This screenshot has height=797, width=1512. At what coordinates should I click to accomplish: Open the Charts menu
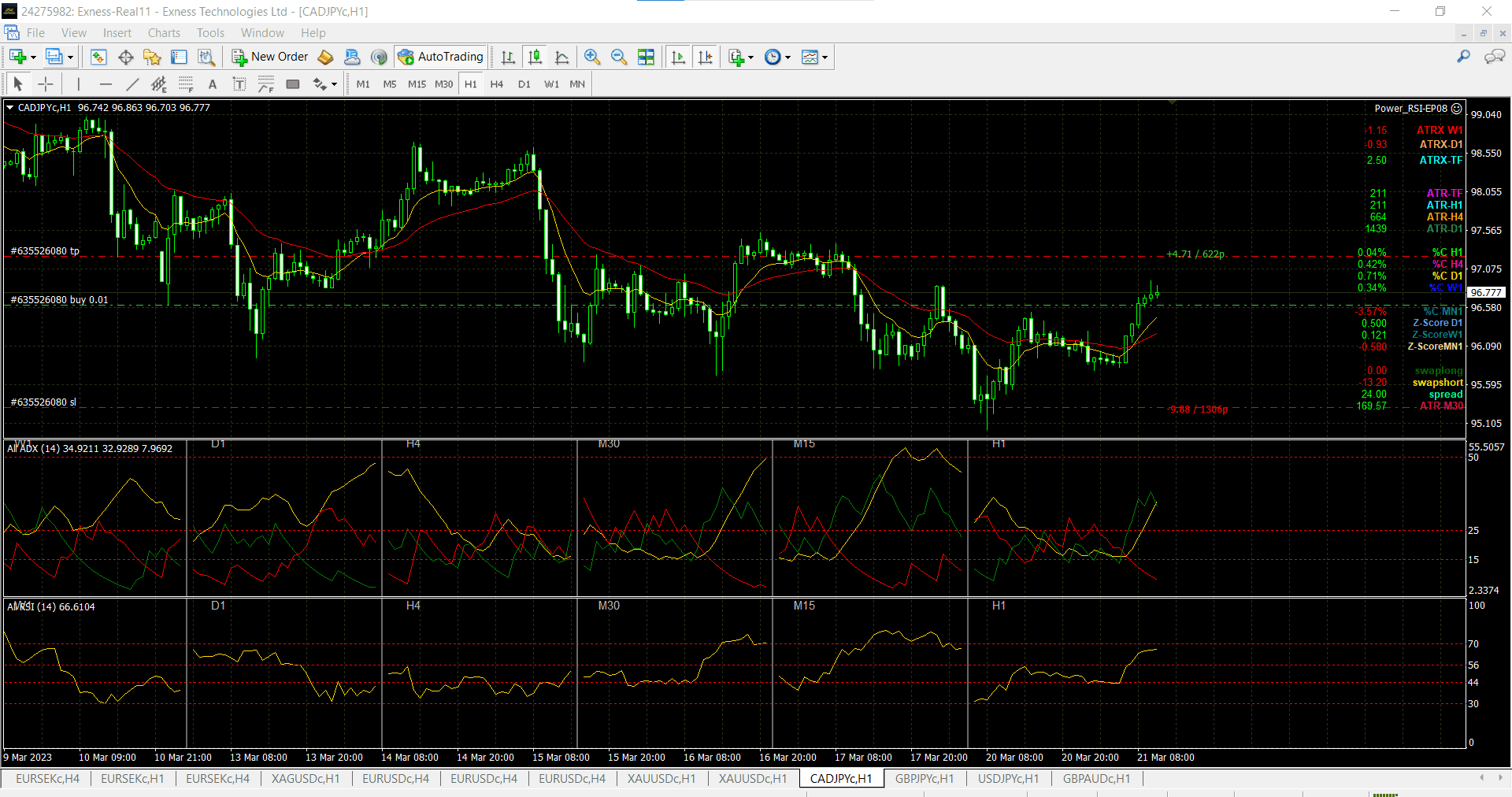click(x=164, y=33)
